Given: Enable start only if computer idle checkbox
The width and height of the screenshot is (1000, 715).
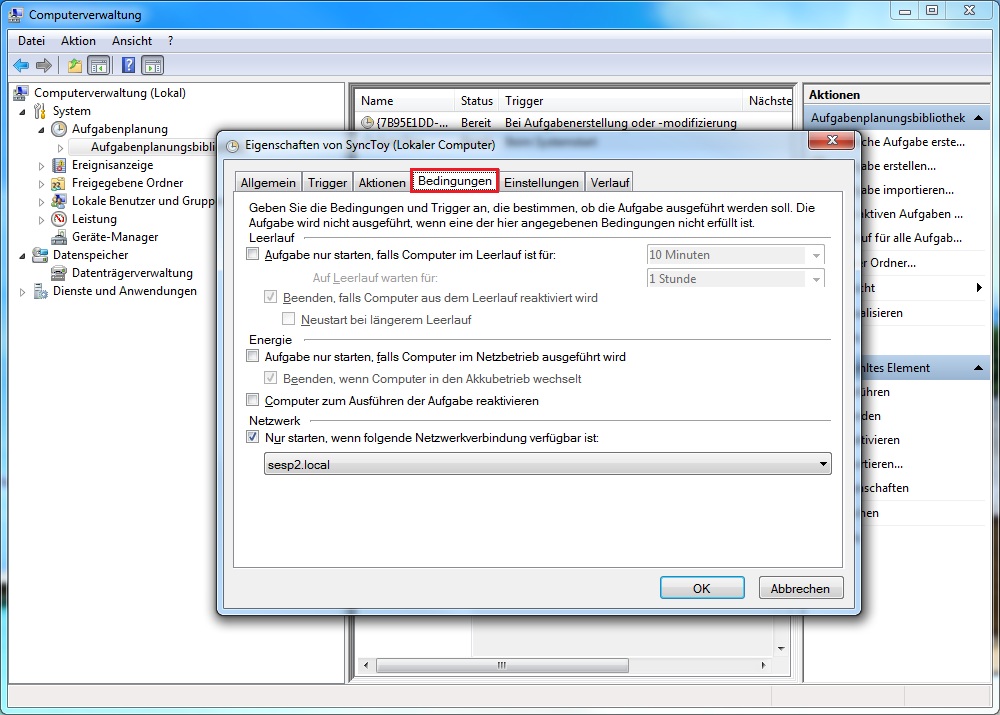Looking at the screenshot, I should (253, 254).
